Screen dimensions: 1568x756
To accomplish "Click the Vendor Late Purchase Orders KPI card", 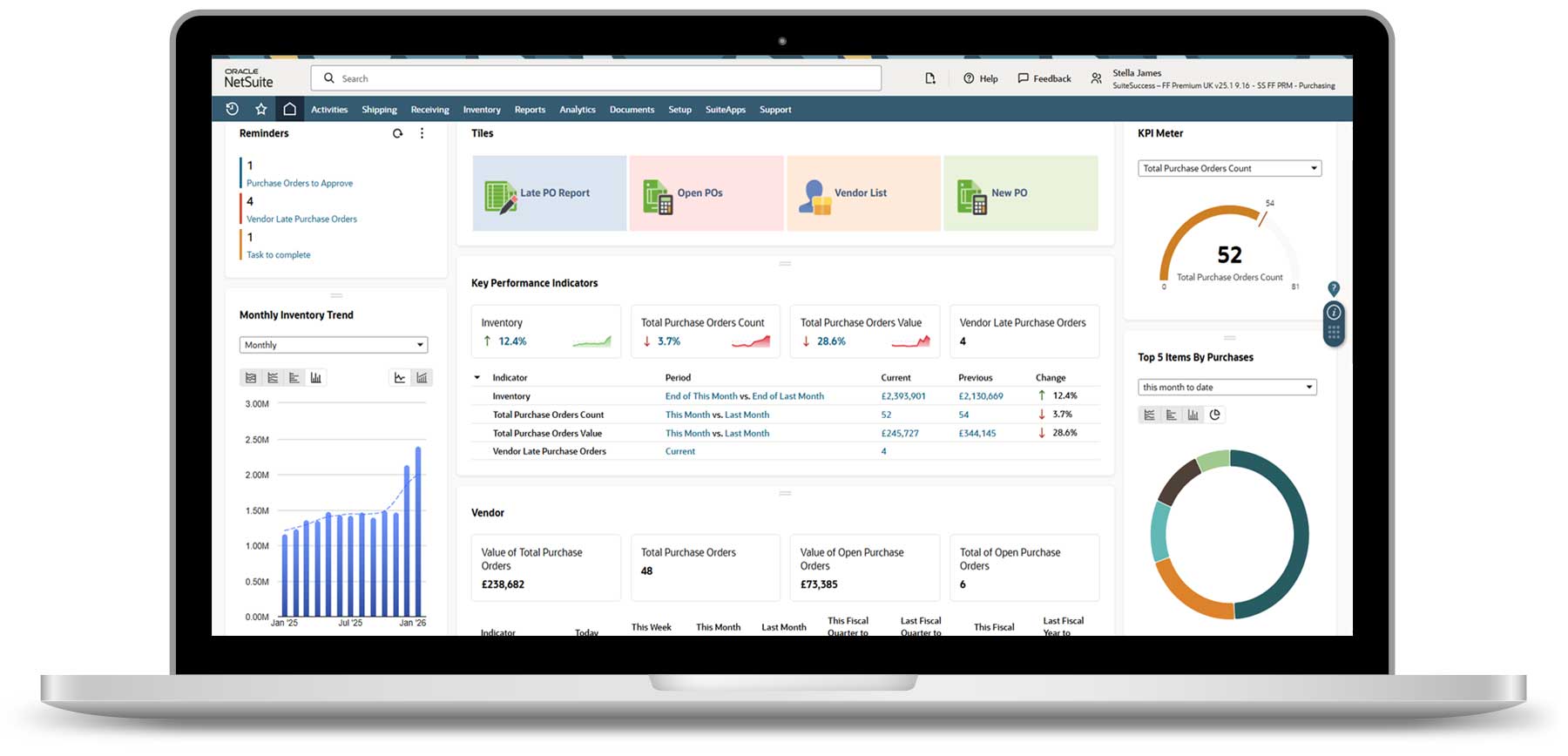I will click(1024, 331).
